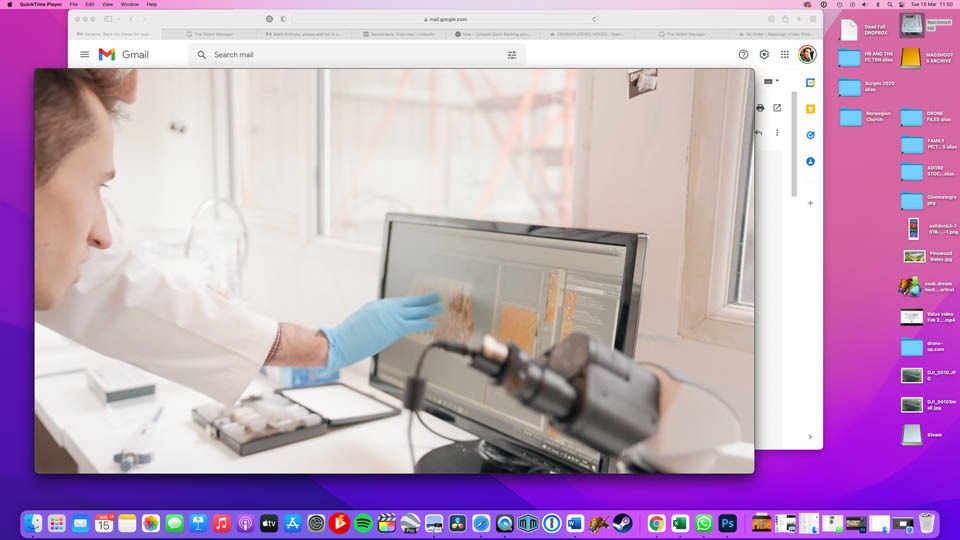Open Finder from the Dock
960x540 pixels.
(33, 523)
